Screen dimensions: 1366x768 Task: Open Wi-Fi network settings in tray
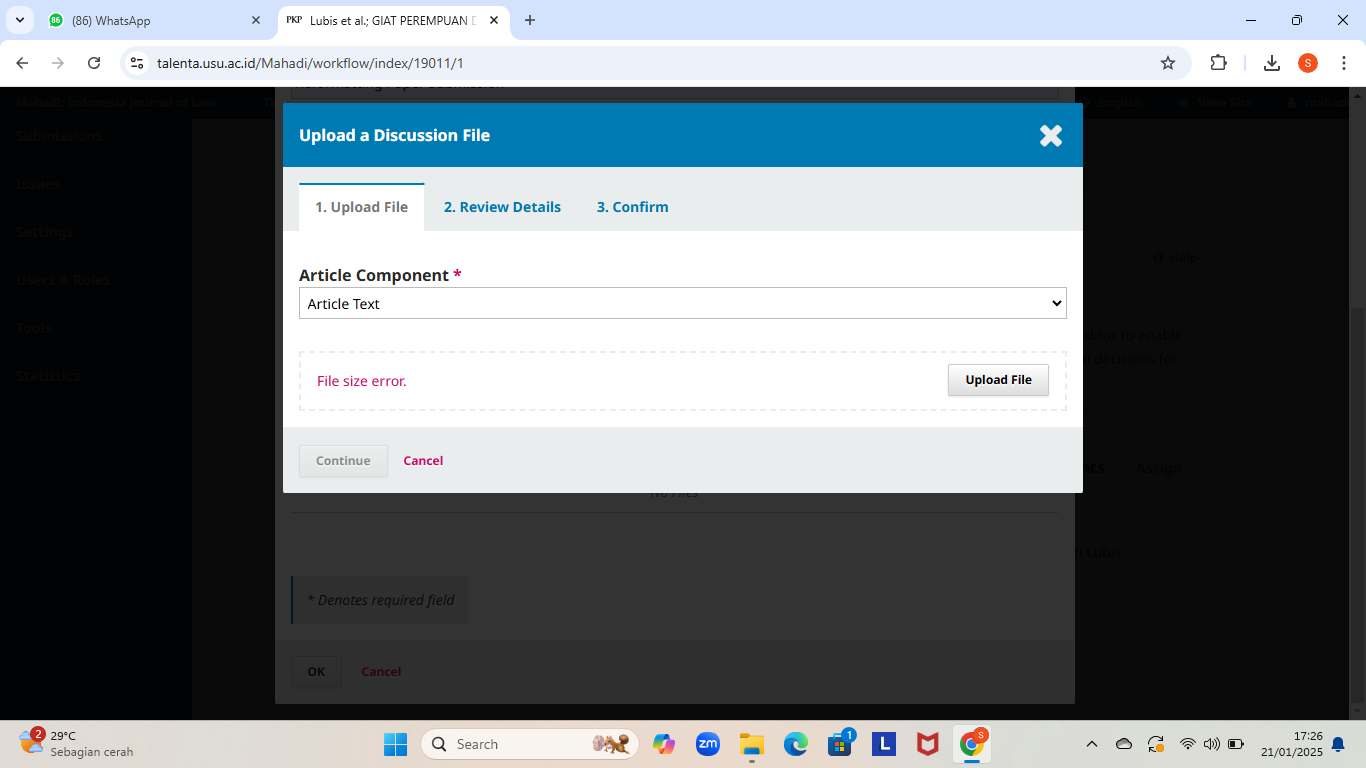1188,744
